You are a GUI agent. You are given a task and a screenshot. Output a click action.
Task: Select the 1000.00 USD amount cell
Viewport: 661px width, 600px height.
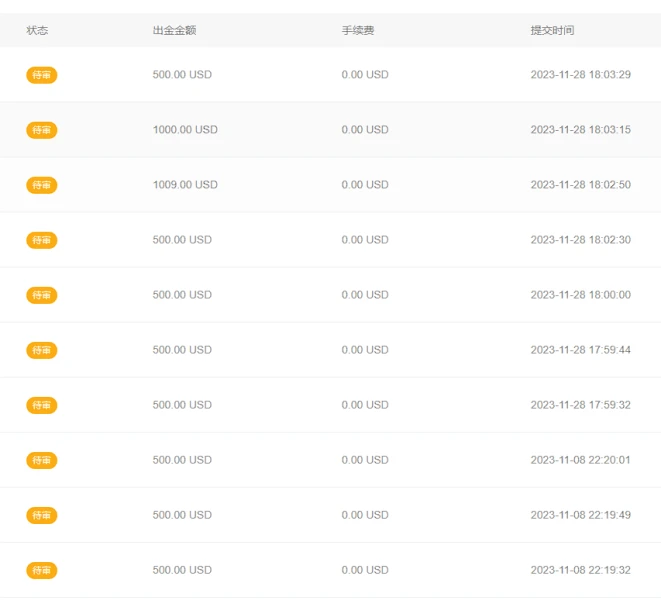pos(185,129)
